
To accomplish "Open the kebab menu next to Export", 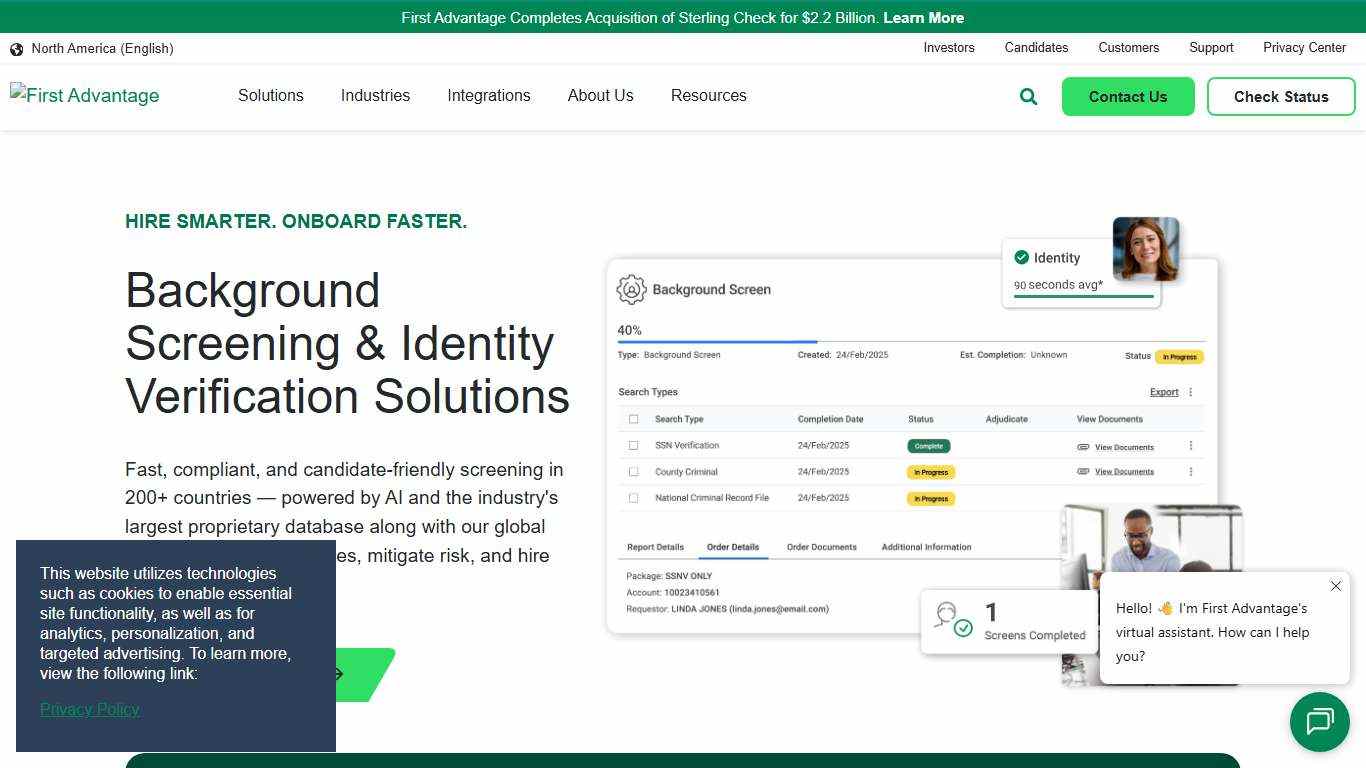I will pyautogui.click(x=1189, y=391).
